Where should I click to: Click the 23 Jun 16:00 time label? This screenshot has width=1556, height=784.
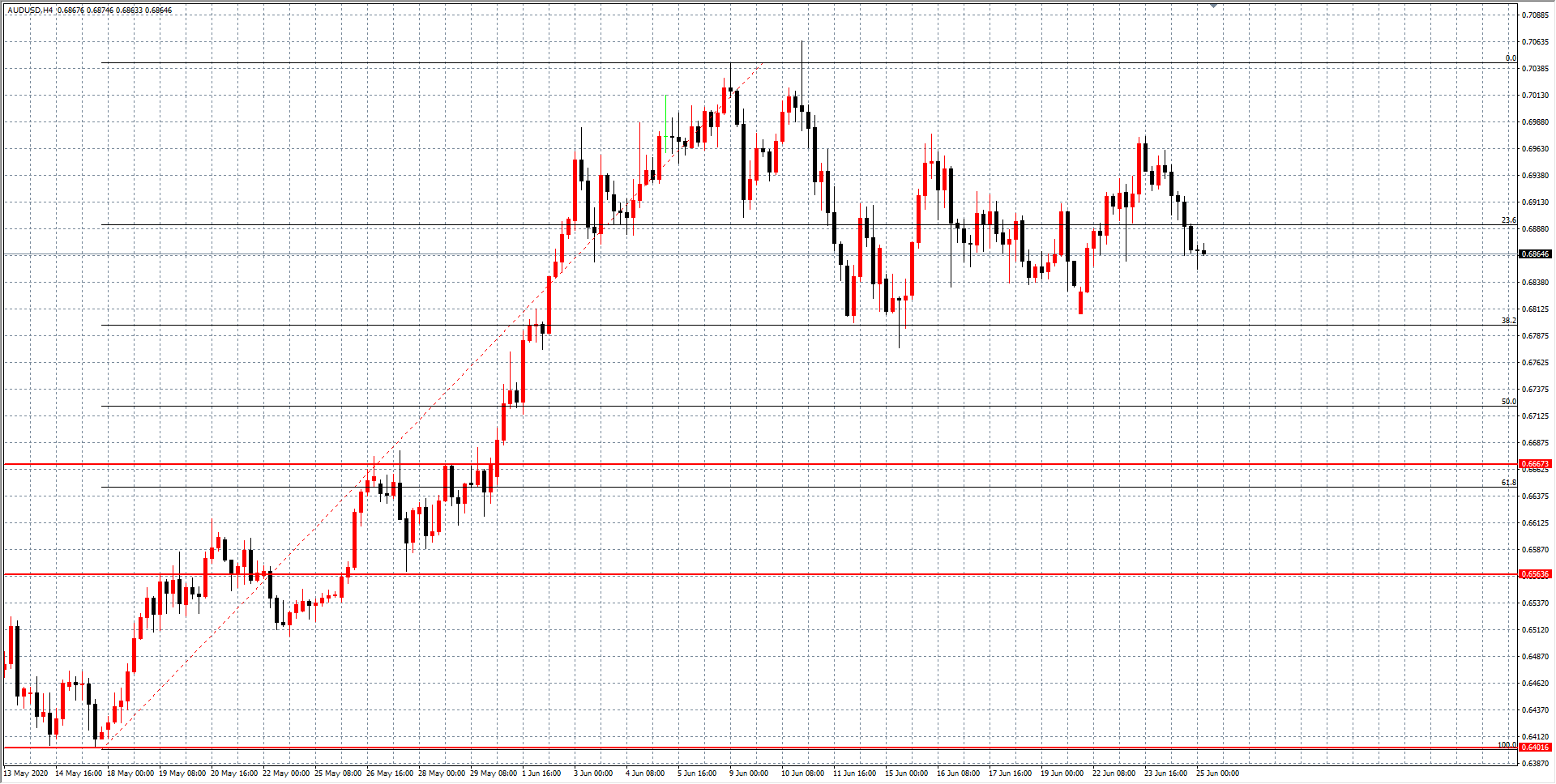1166,773
